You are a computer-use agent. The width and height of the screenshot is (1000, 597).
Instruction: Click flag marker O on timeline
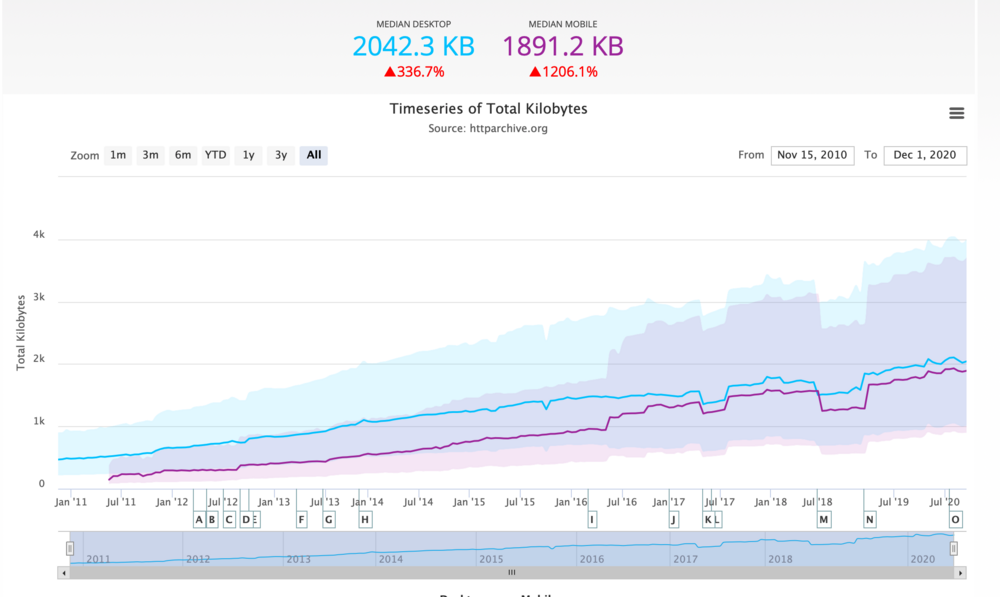955,519
